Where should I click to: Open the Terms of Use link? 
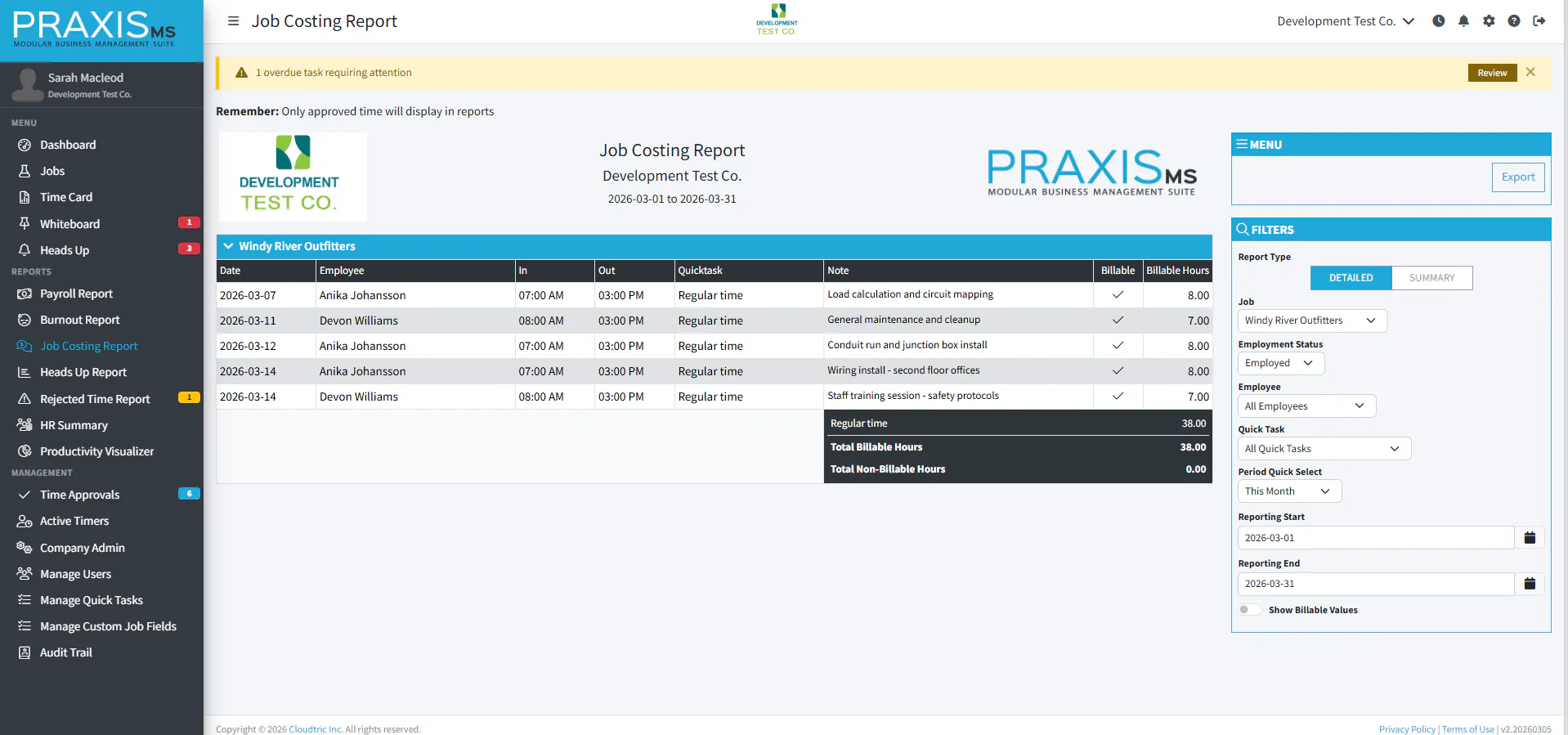[1467, 729]
